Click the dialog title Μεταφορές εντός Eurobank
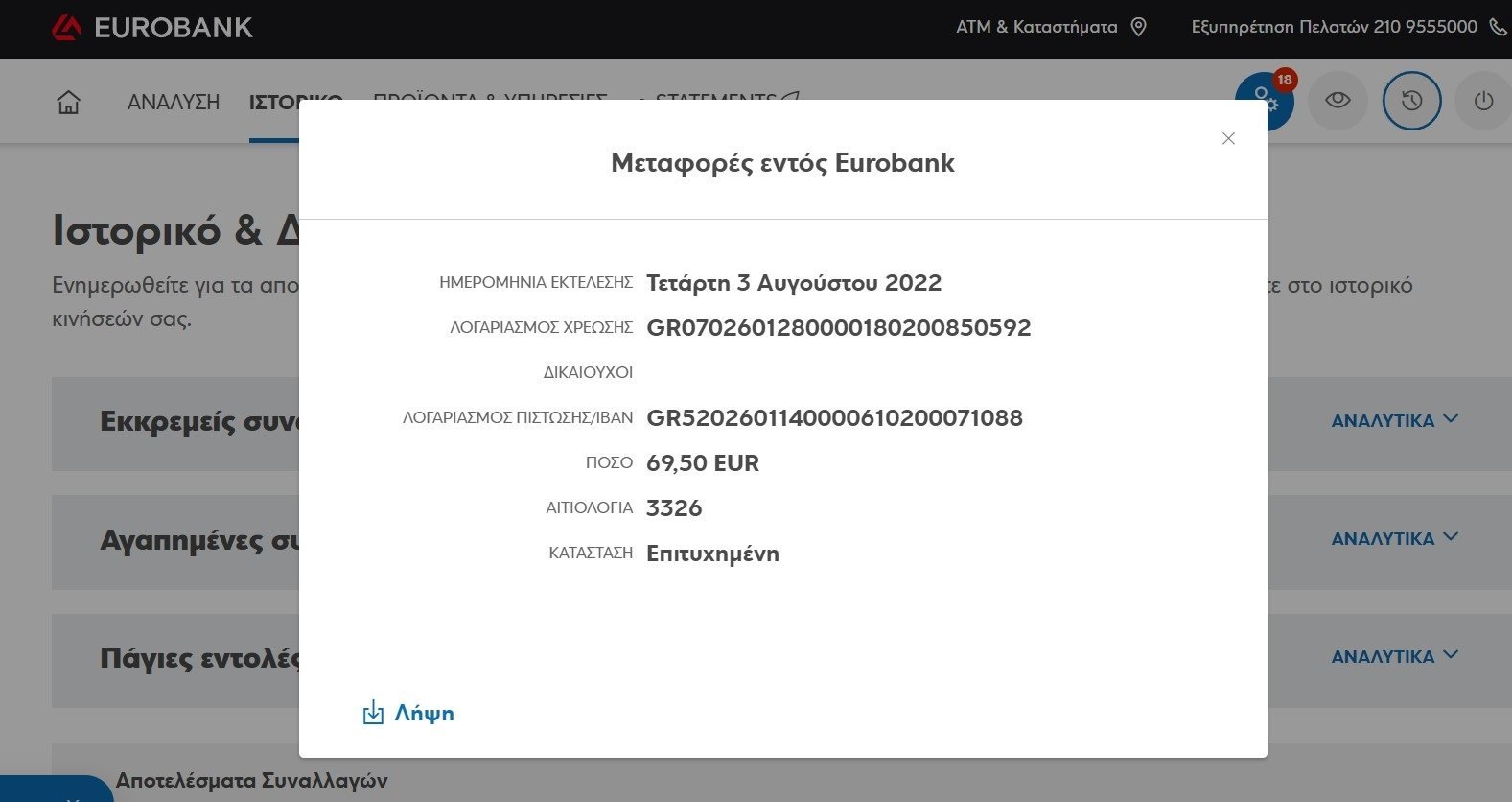Viewport: 1512px width, 802px height. coord(782,163)
